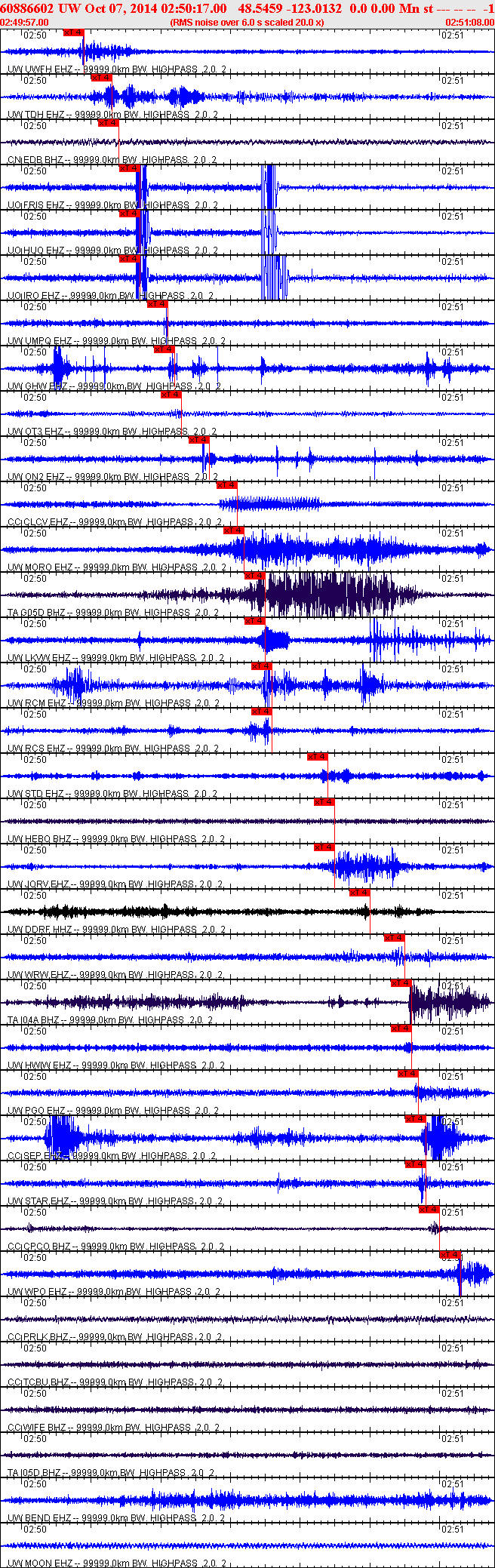Select the 'CC WIFE BHZ' station label
Viewport: 495px width, 1568px height.
(37, 1428)
